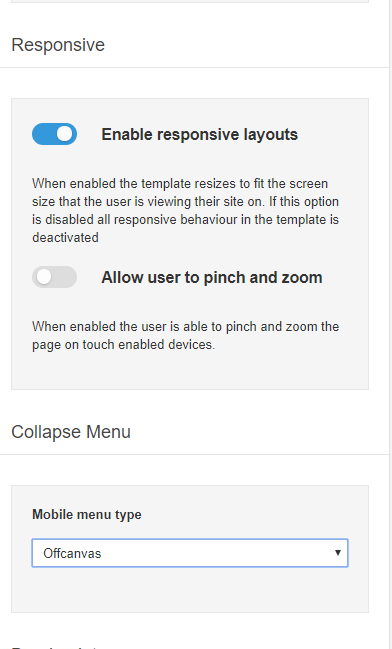The height and width of the screenshot is (649, 392).
Task: Click empty space in the Collapse Menu panel
Action: point(190,590)
